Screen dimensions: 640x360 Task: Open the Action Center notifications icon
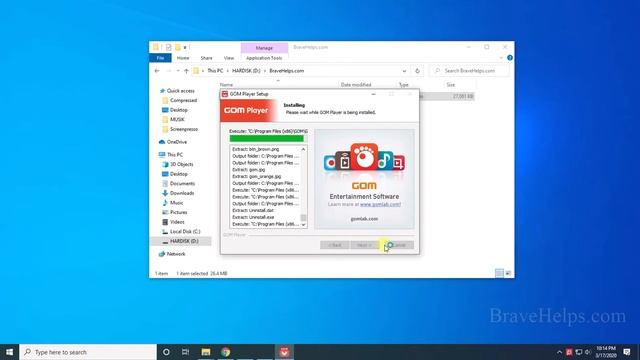627,352
